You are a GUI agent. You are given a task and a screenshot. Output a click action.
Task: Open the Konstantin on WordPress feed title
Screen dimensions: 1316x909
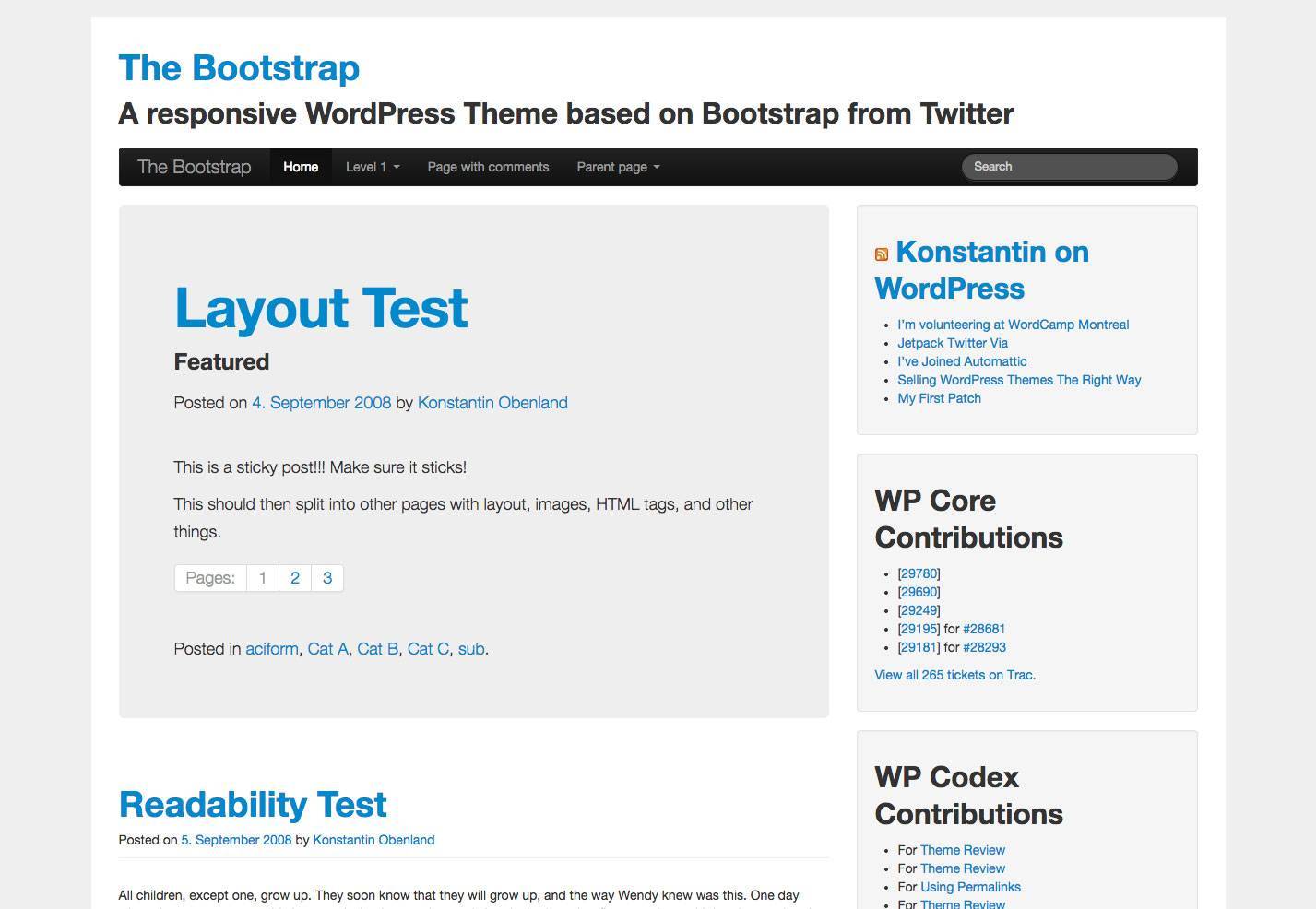[x=982, y=270]
